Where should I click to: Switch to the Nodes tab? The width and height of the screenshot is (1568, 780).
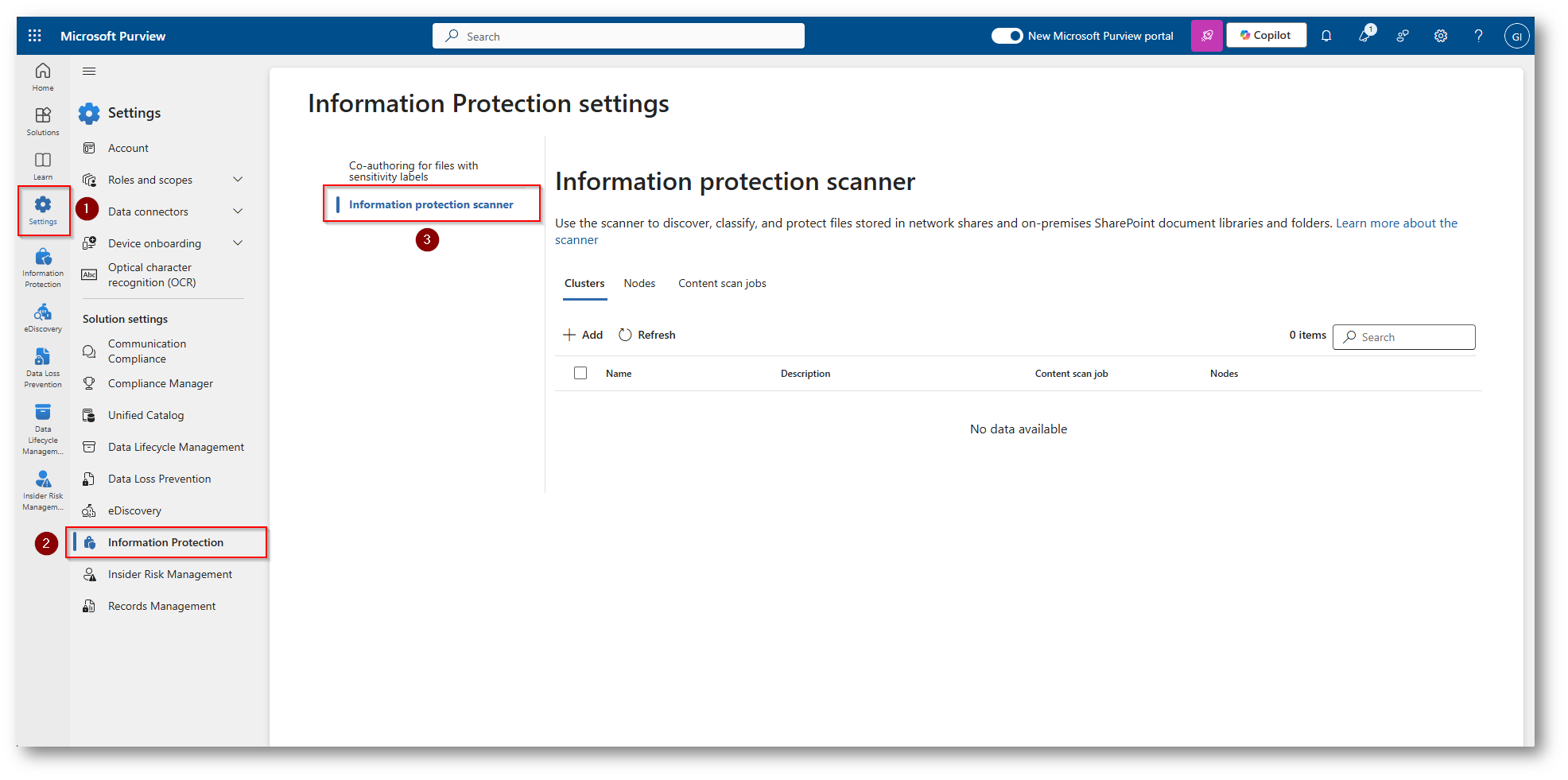639,284
